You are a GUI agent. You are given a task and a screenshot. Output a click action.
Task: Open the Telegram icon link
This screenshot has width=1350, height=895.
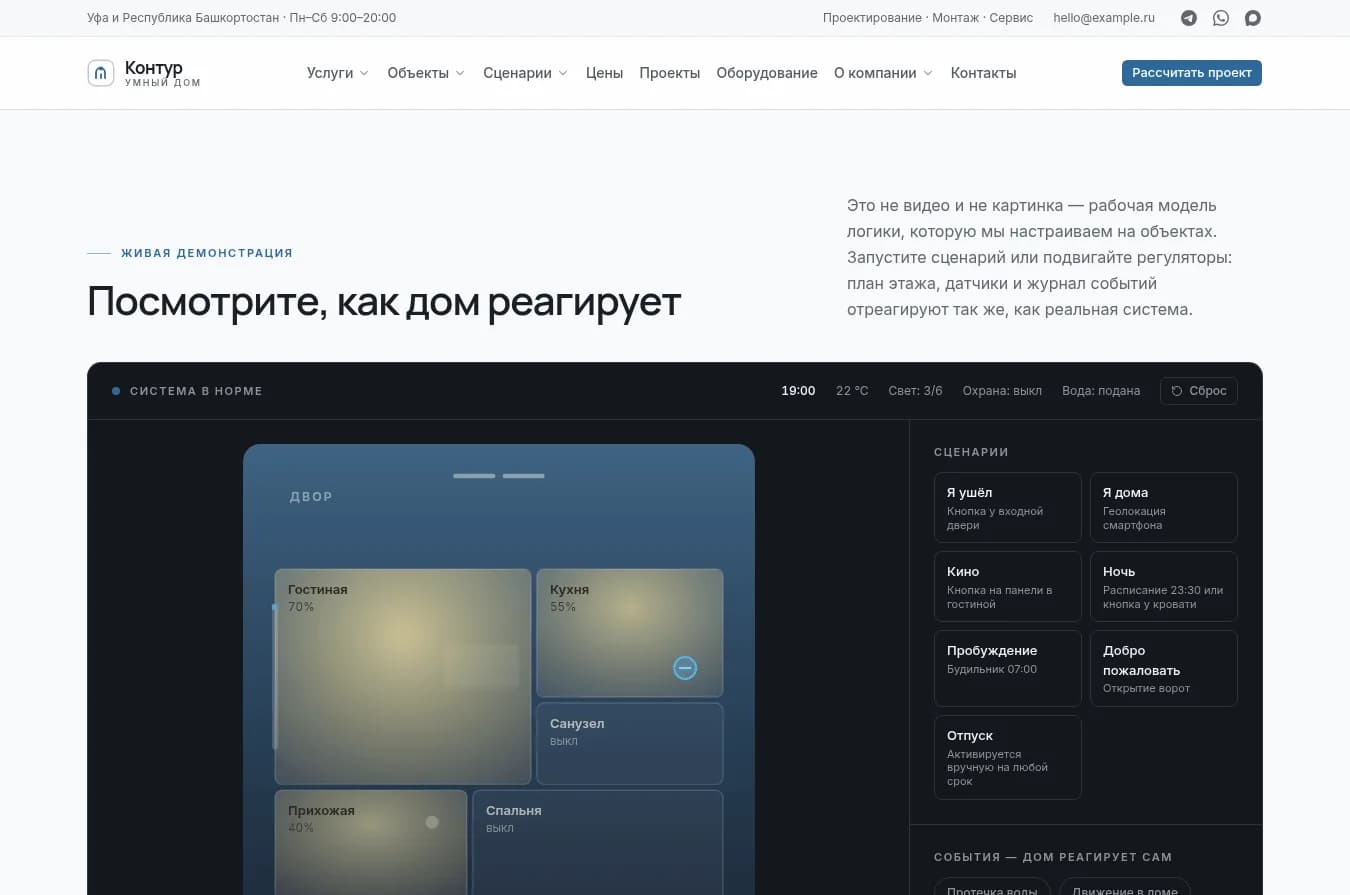click(x=1189, y=18)
